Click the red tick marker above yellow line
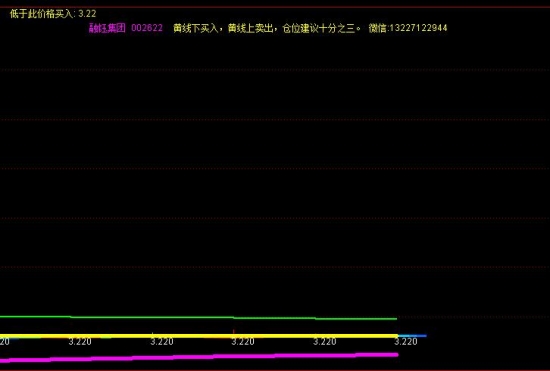The image size is (550, 371). coord(234,331)
